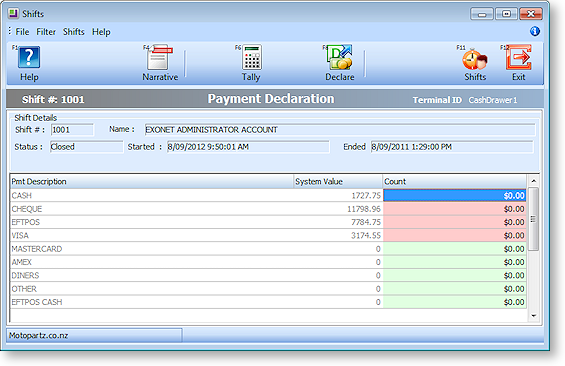Viewport: 565px width, 366px height.
Task: Click the MASTERCARD payment description
Action: pos(36,249)
